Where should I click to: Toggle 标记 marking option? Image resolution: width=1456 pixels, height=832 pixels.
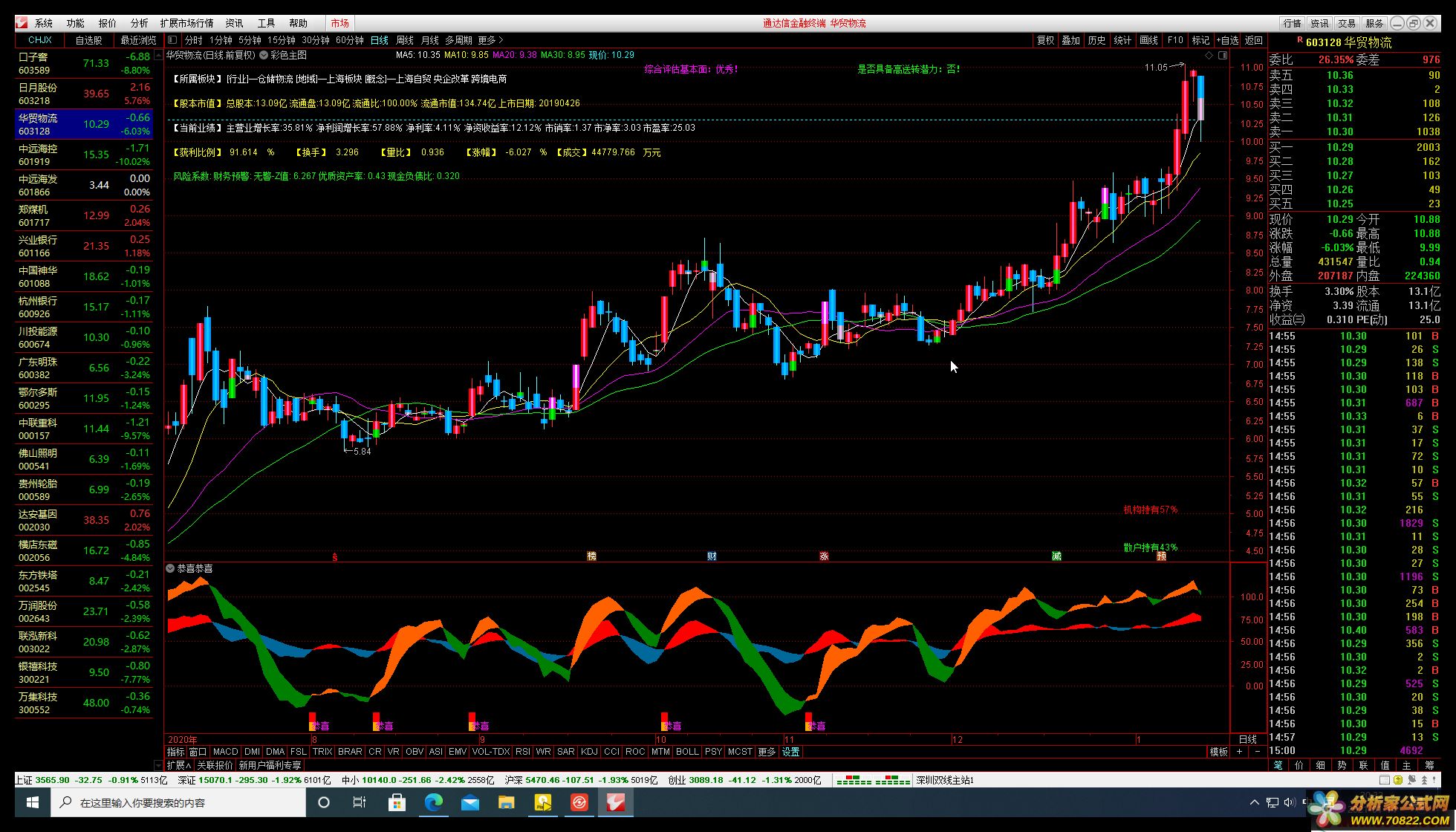click(x=1200, y=40)
